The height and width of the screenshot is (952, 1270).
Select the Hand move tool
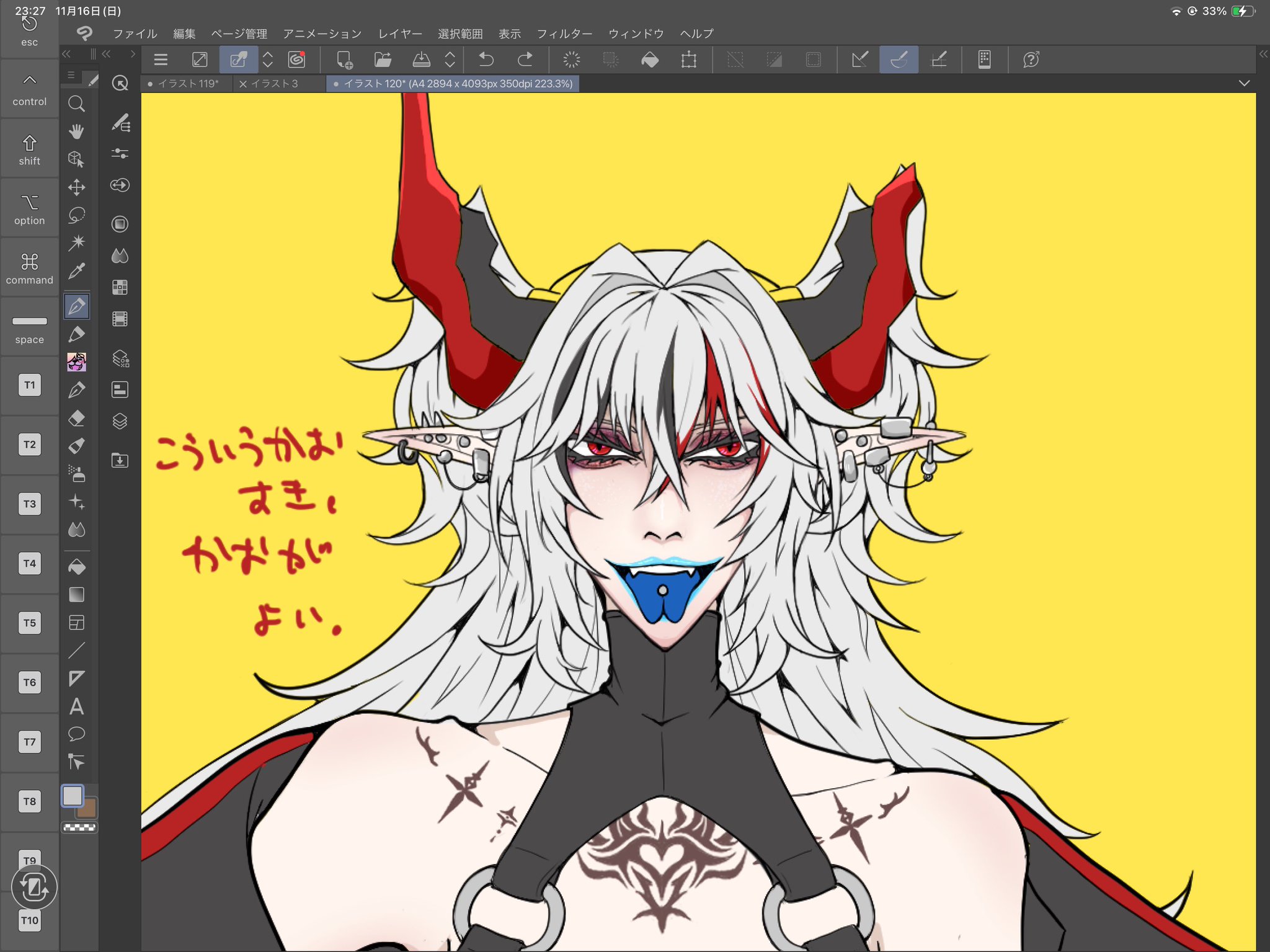76,131
